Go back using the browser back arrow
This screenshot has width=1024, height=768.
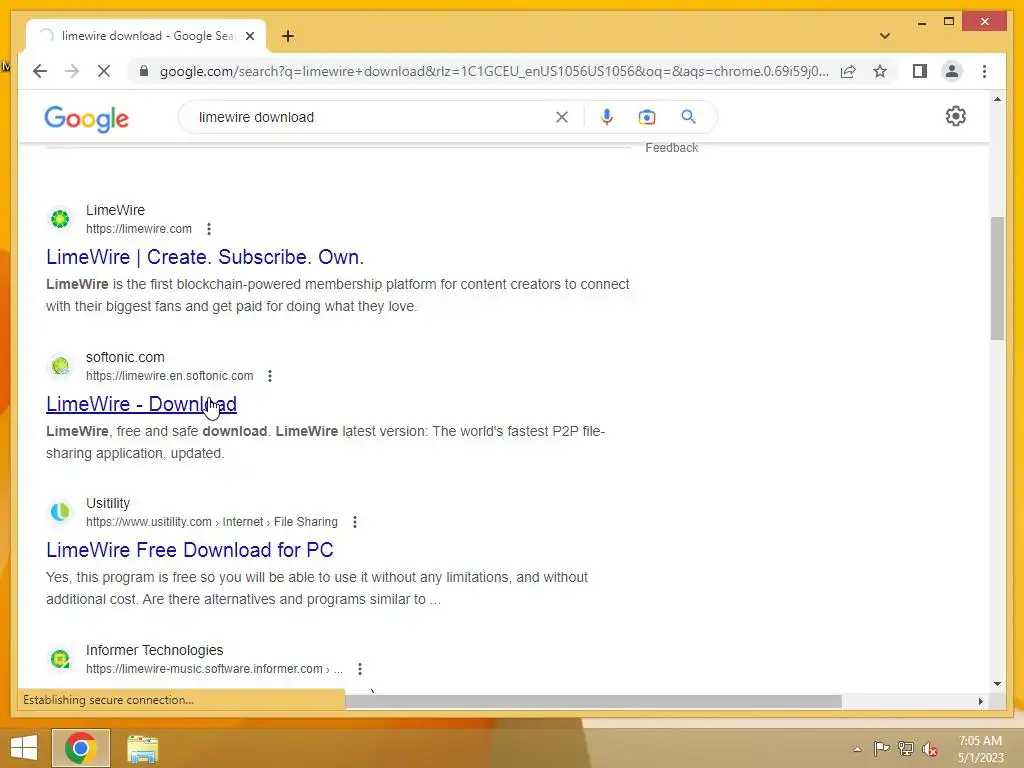coord(40,71)
